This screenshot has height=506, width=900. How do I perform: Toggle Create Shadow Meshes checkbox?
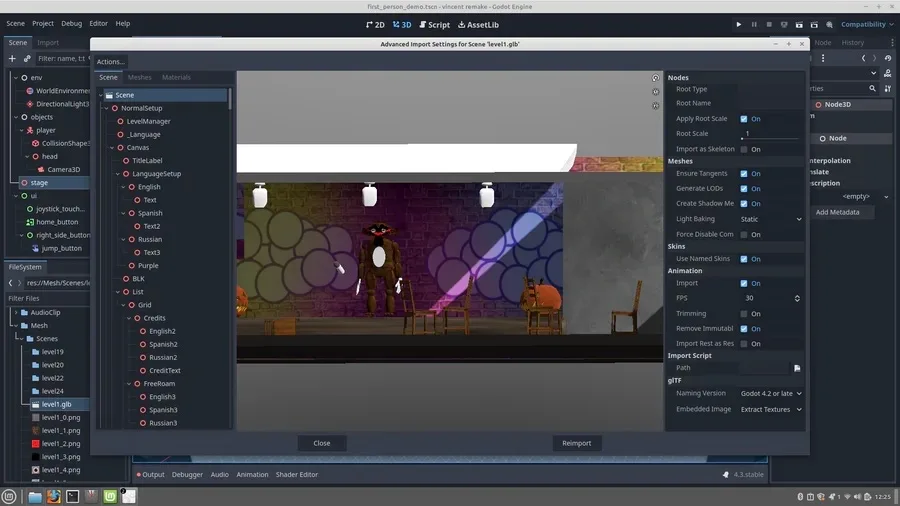tap(744, 204)
